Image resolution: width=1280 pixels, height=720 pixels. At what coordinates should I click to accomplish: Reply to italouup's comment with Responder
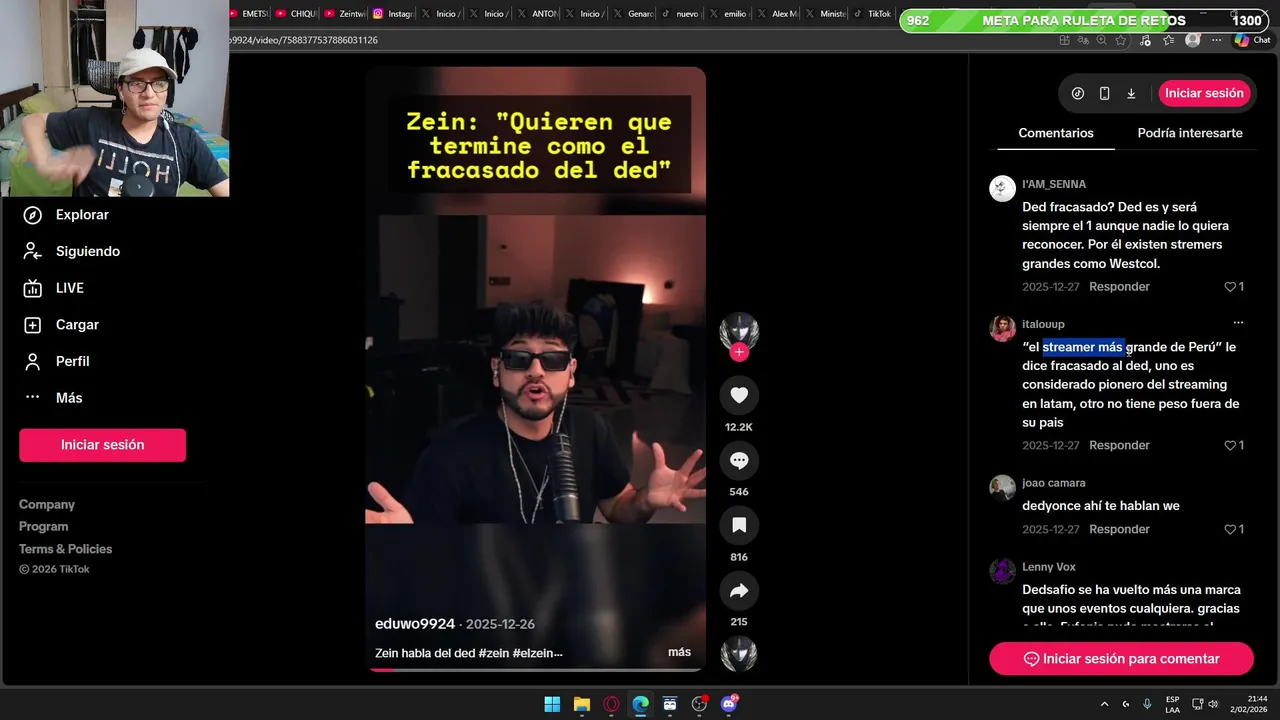(x=1119, y=446)
